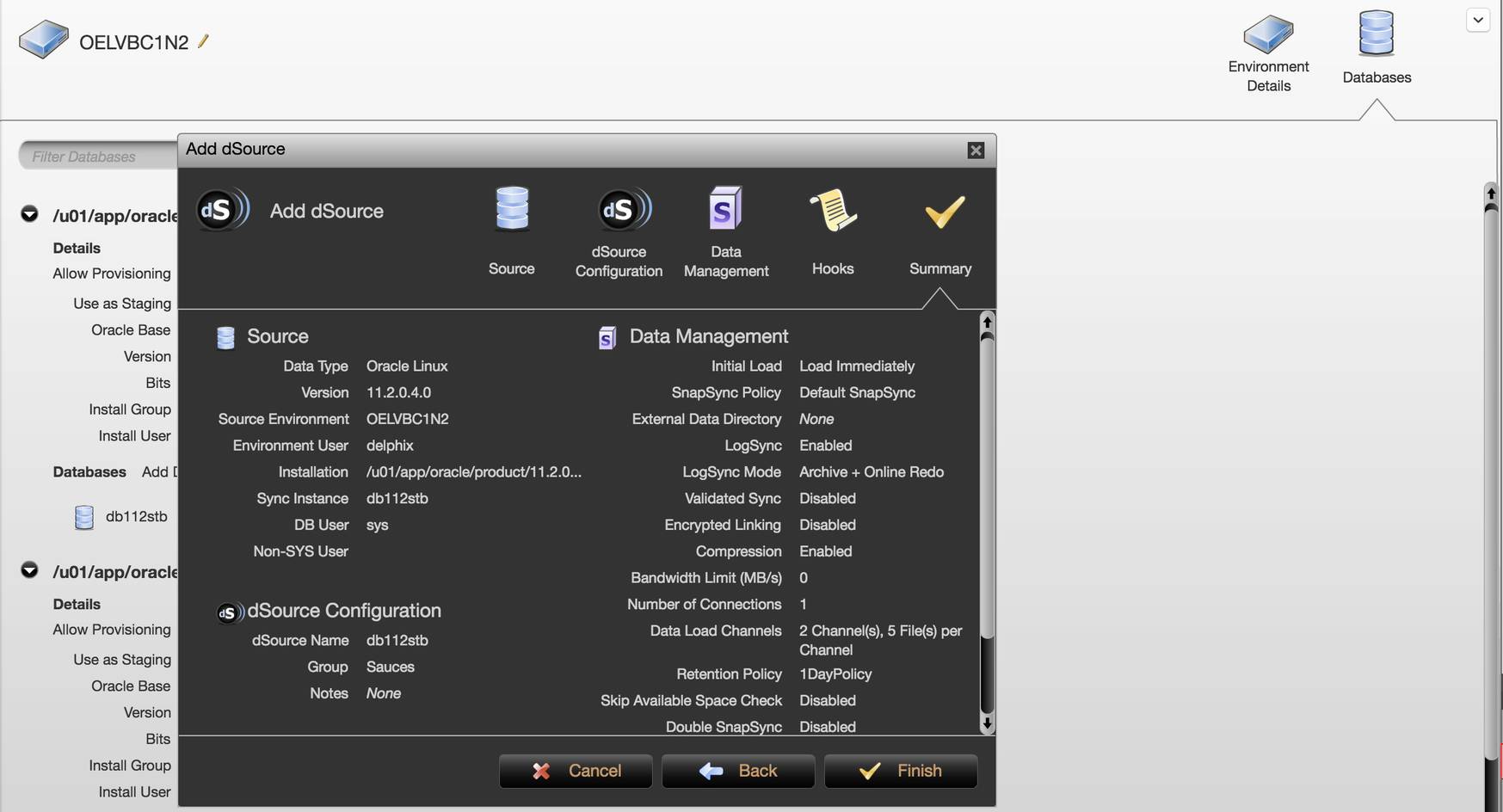
Task: Click the Filter Databases search field
Action: click(x=99, y=157)
